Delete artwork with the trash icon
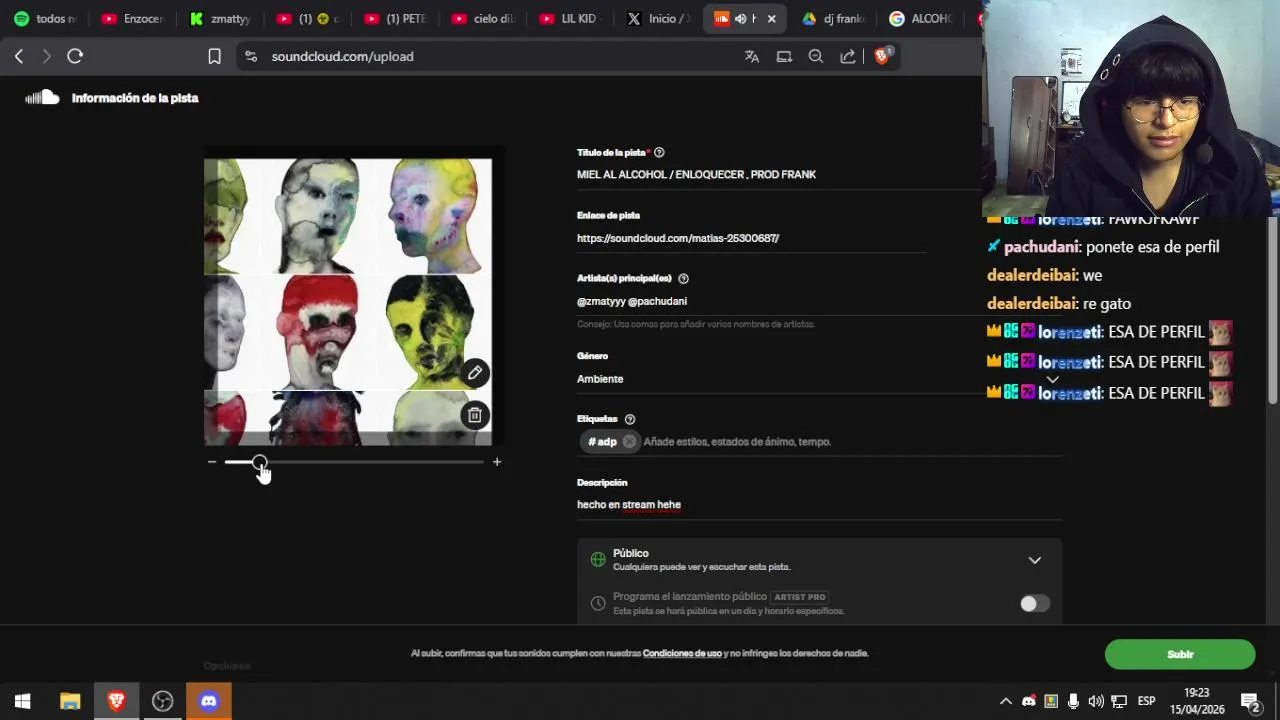1280x720 pixels. coord(475,415)
